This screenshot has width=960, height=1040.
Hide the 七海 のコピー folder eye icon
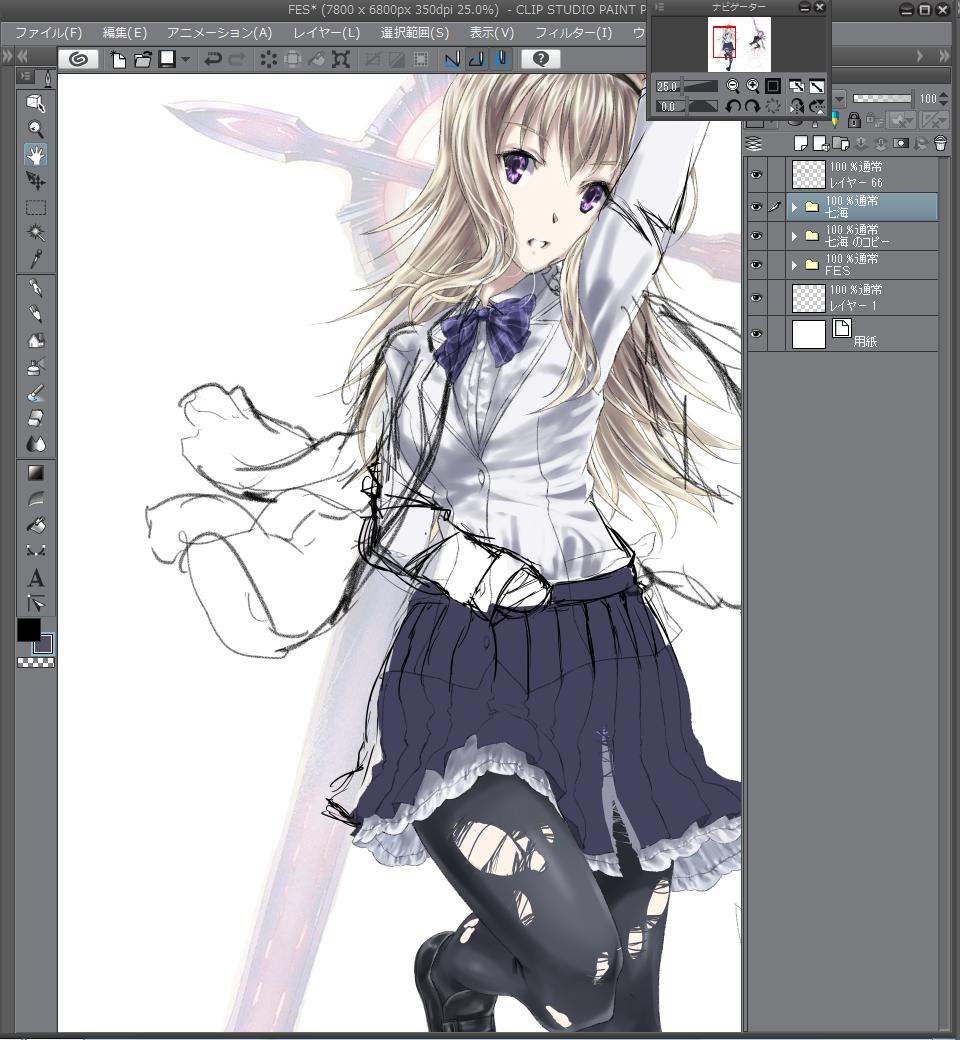(756, 236)
